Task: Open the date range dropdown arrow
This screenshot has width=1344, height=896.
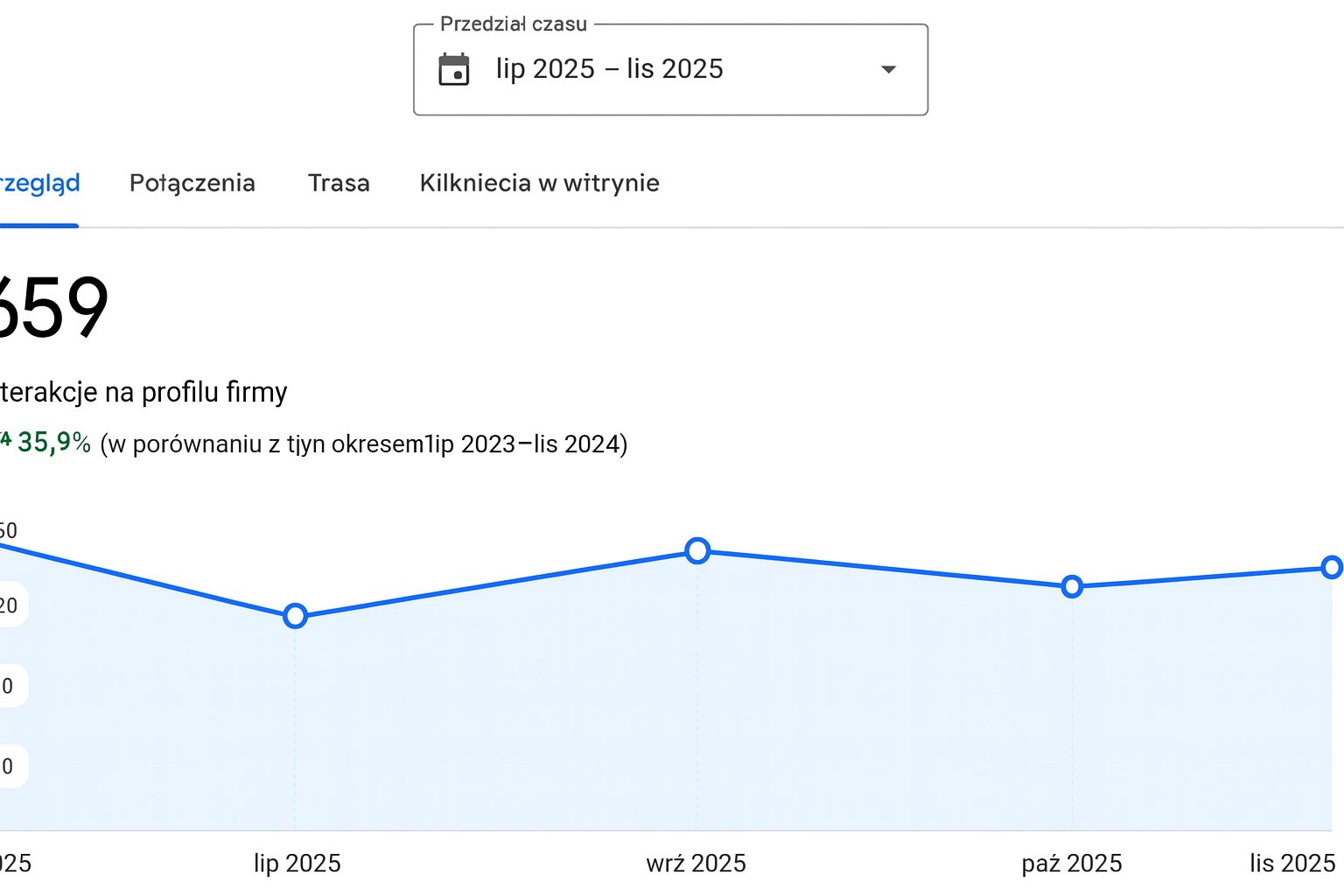Action: (888, 70)
